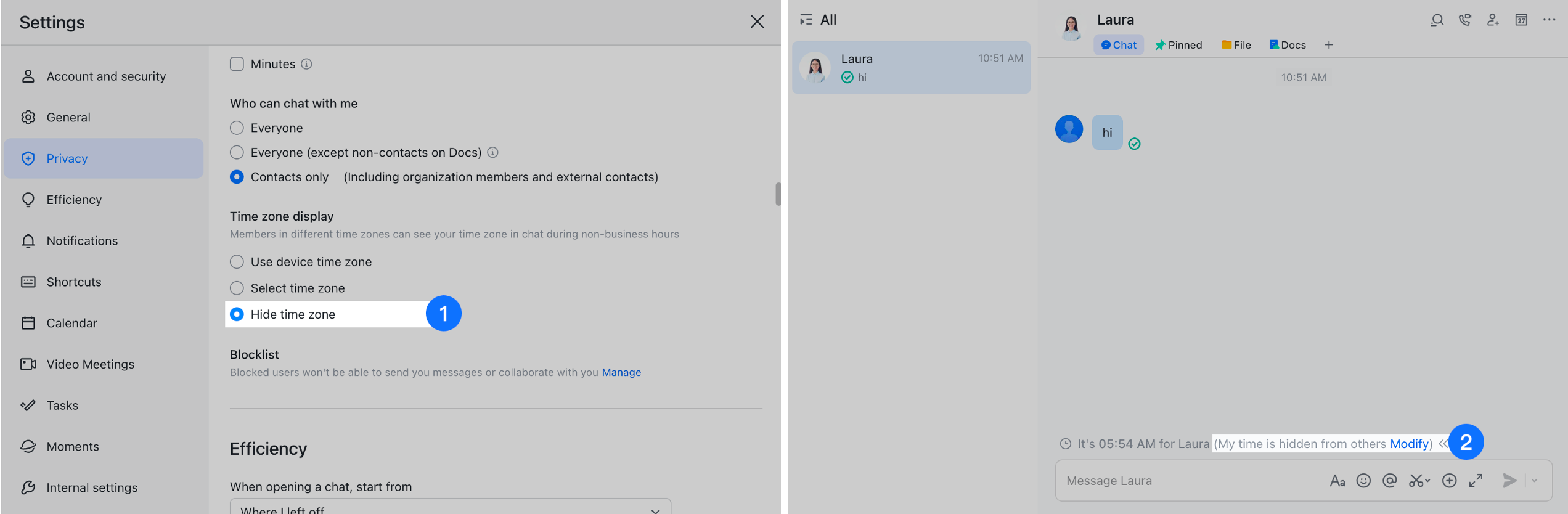The image size is (1568, 514).
Task: Click the search icon in chat header
Action: pos(1437,20)
